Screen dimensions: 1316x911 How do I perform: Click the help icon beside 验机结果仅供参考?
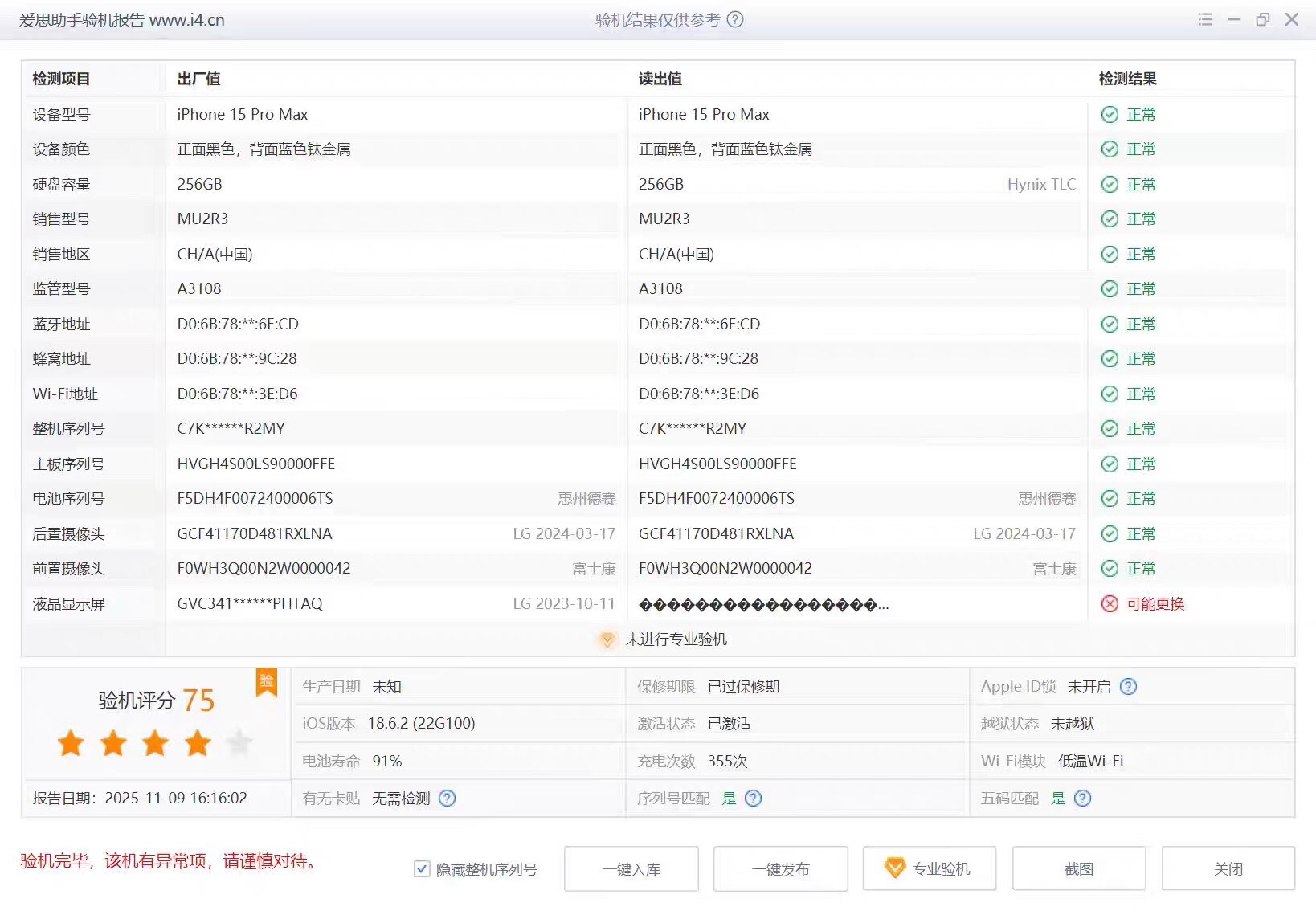[x=734, y=20]
